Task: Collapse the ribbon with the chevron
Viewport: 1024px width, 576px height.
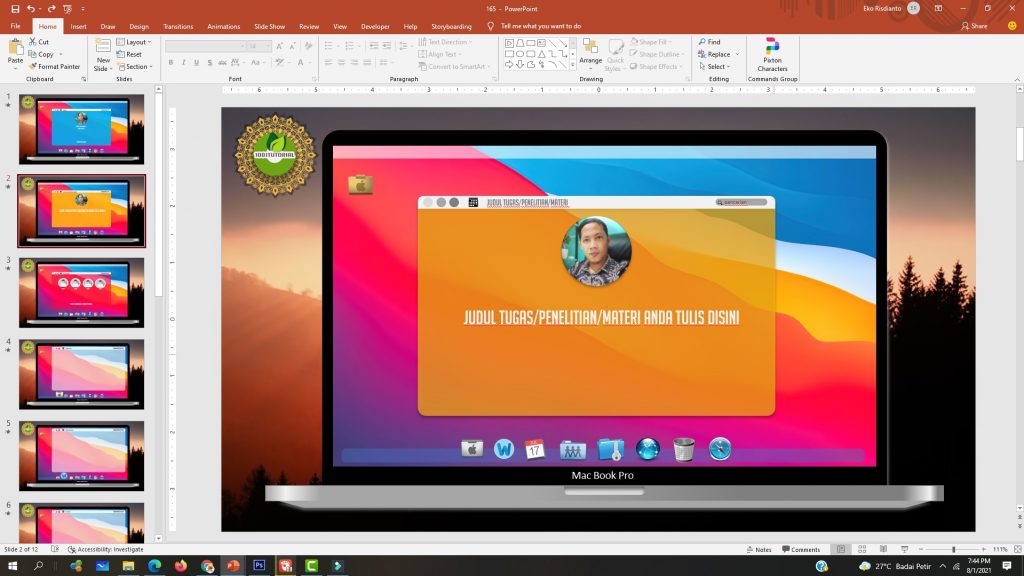Action: (x=1017, y=80)
